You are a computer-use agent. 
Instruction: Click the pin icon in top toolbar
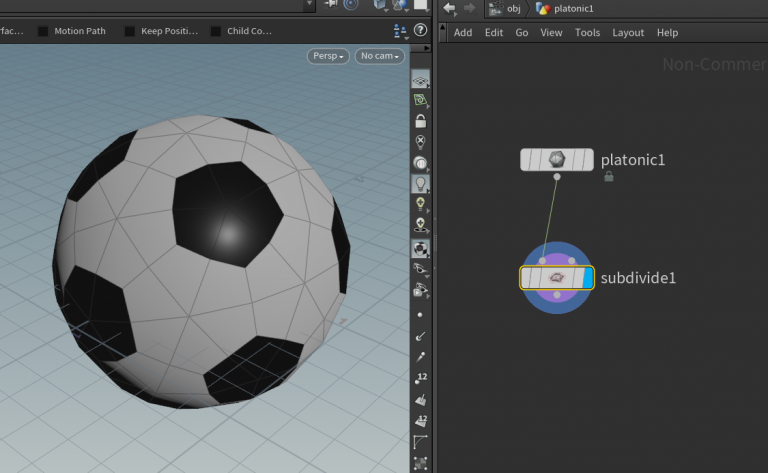[331, 4]
